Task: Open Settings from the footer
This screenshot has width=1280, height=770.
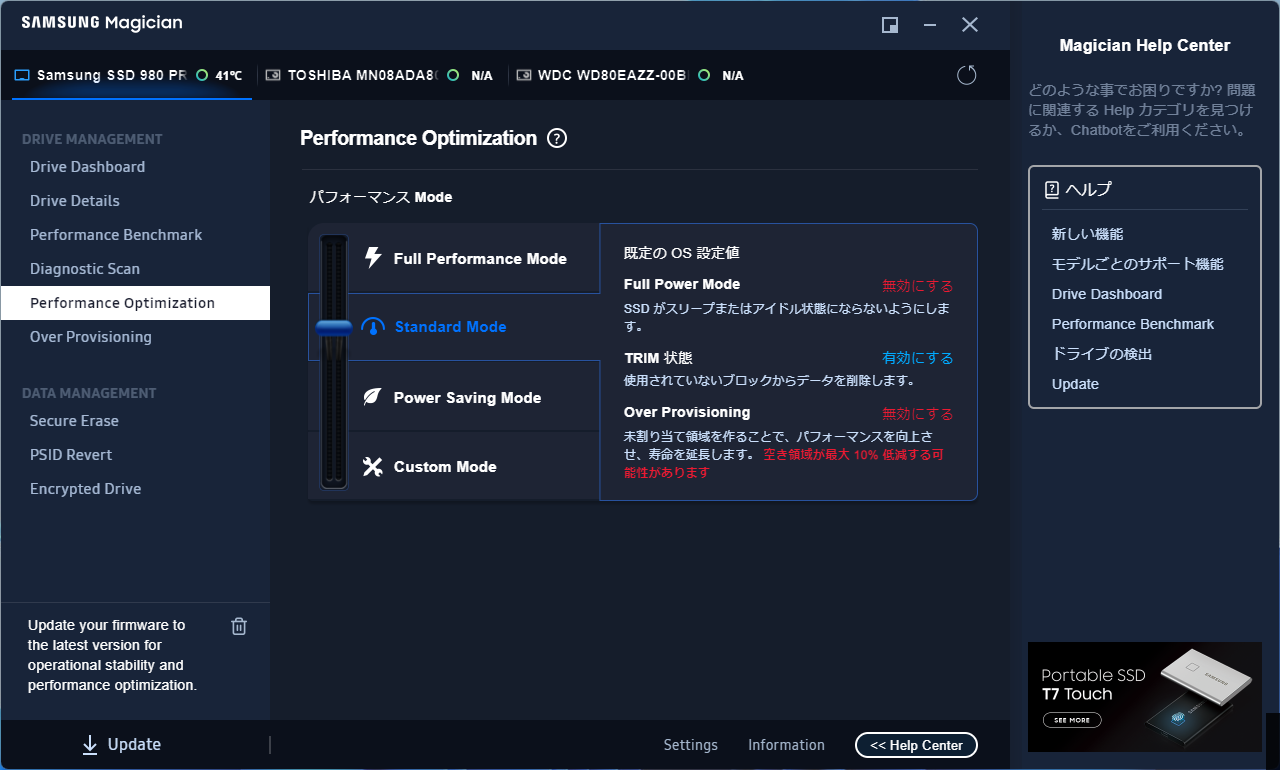Action: [x=691, y=745]
